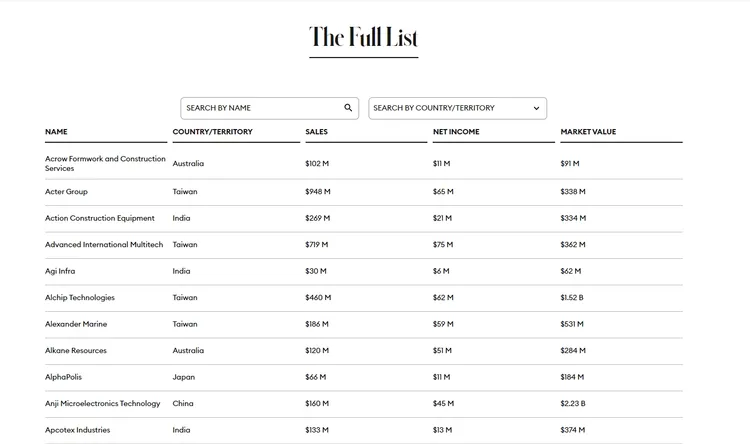Click the Alexander Marine row name
The width and height of the screenshot is (750, 444).
pyautogui.click(x=76, y=324)
